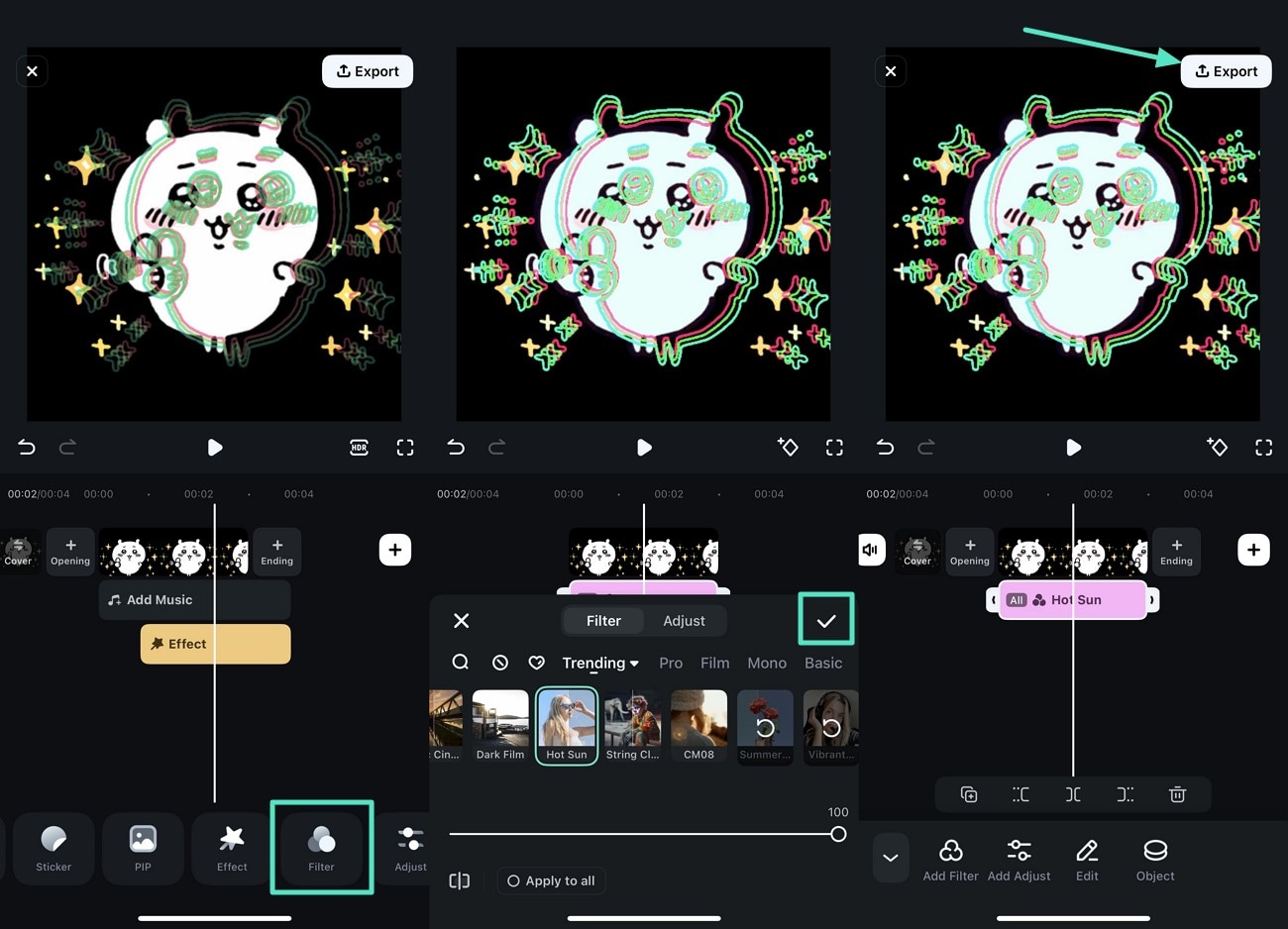The height and width of the screenshot is (929, 1288).
Task: Add an Opening clip in left timeline
Action: 70,552
